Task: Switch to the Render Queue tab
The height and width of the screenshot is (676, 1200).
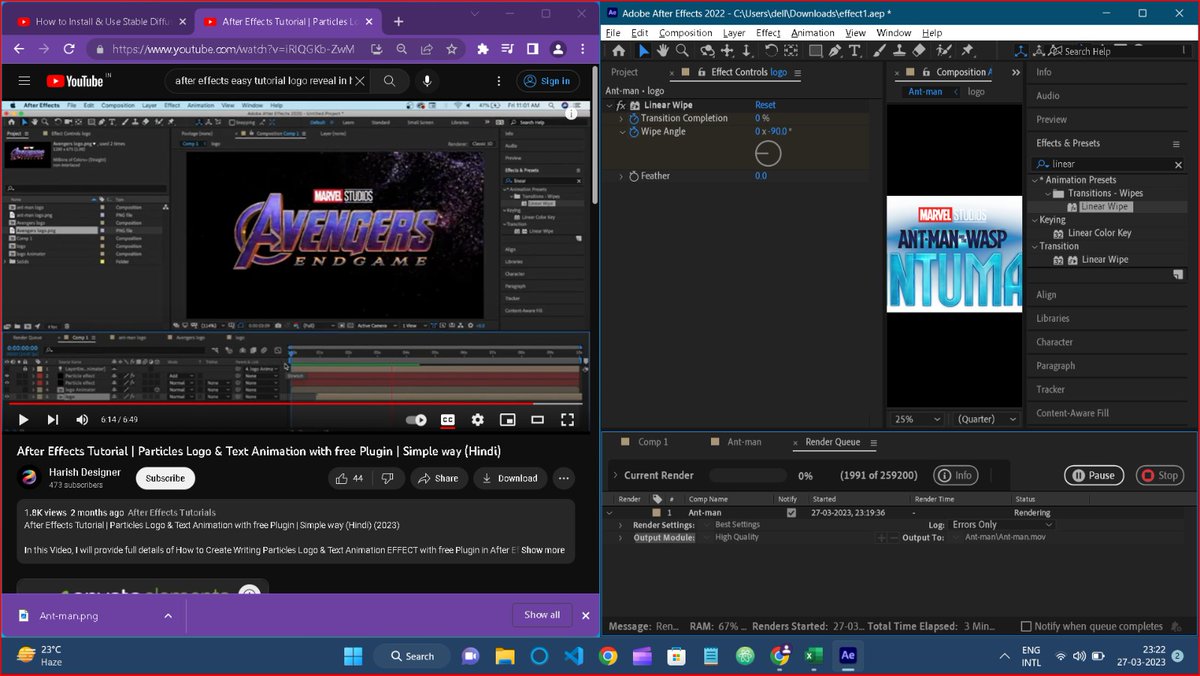Action: [834, 442]
